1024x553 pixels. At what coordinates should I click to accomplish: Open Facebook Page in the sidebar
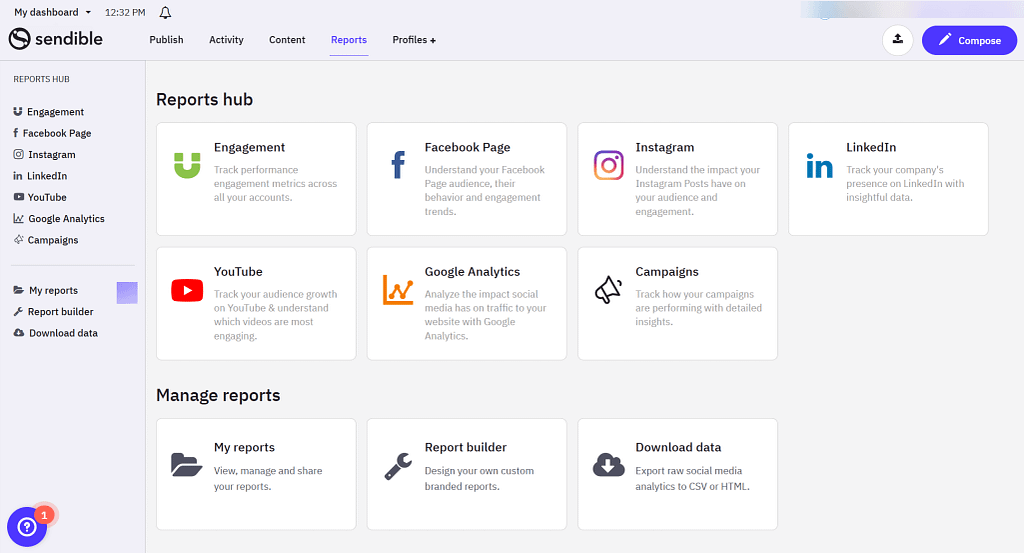point(57,133)
